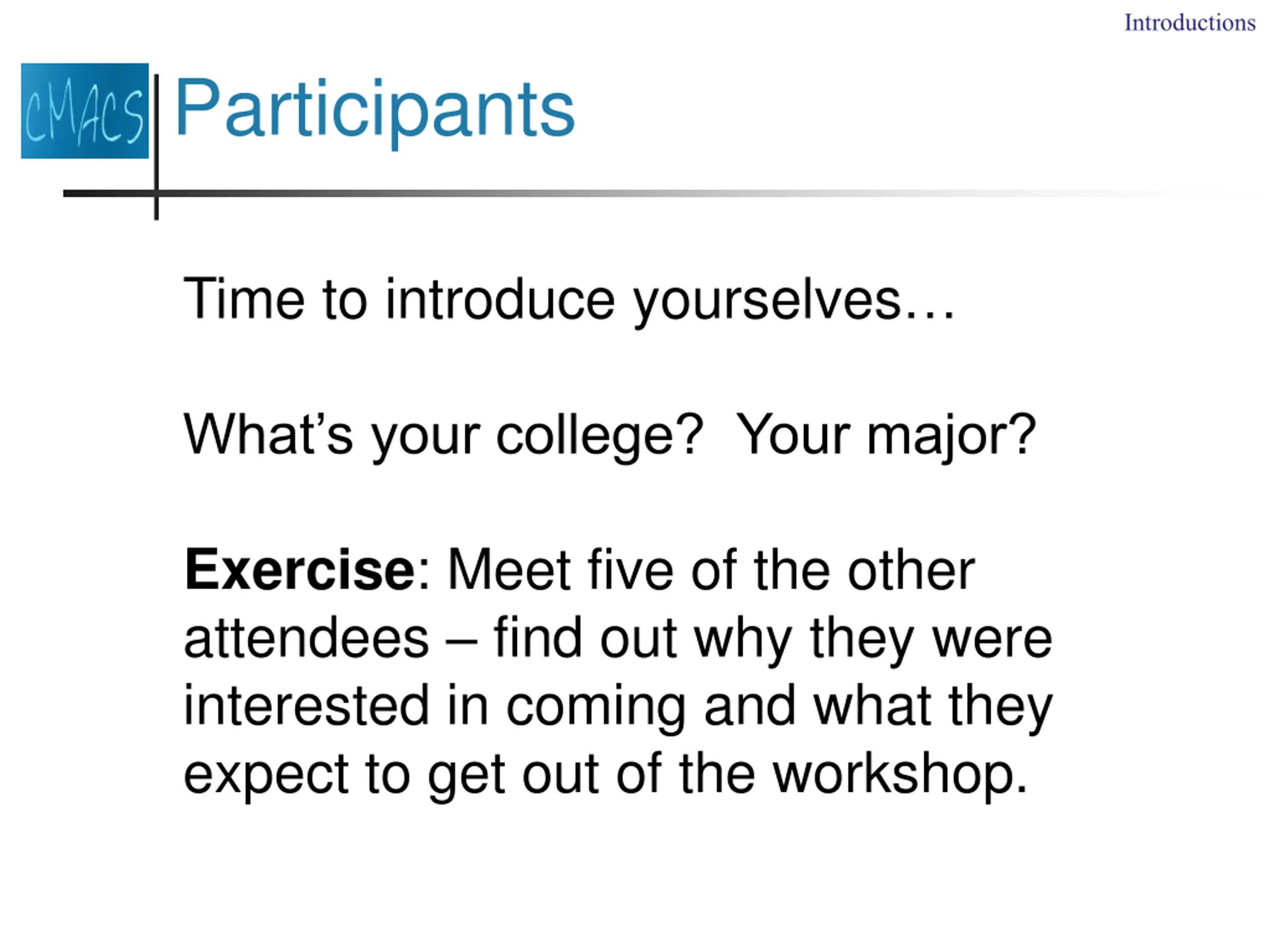This screenshot has width=1270, height=952.
Task: Click the vertical bar beside the logo
Action: pos(156,146)
